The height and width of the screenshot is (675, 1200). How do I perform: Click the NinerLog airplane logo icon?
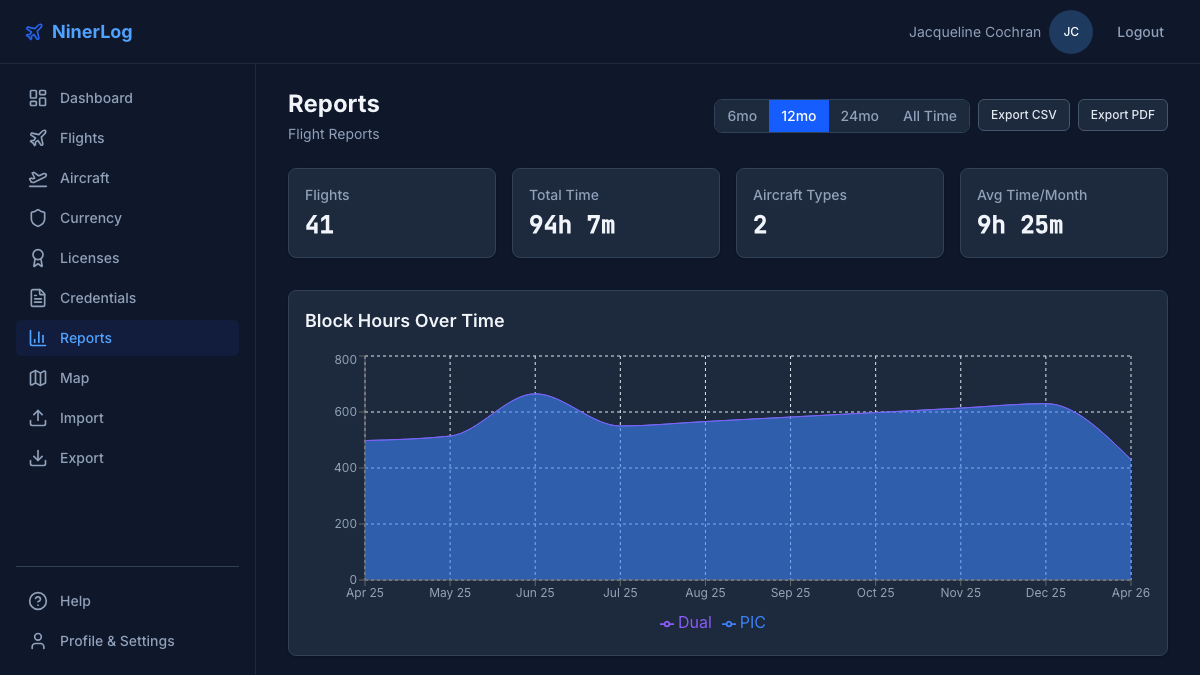(34, 32)
